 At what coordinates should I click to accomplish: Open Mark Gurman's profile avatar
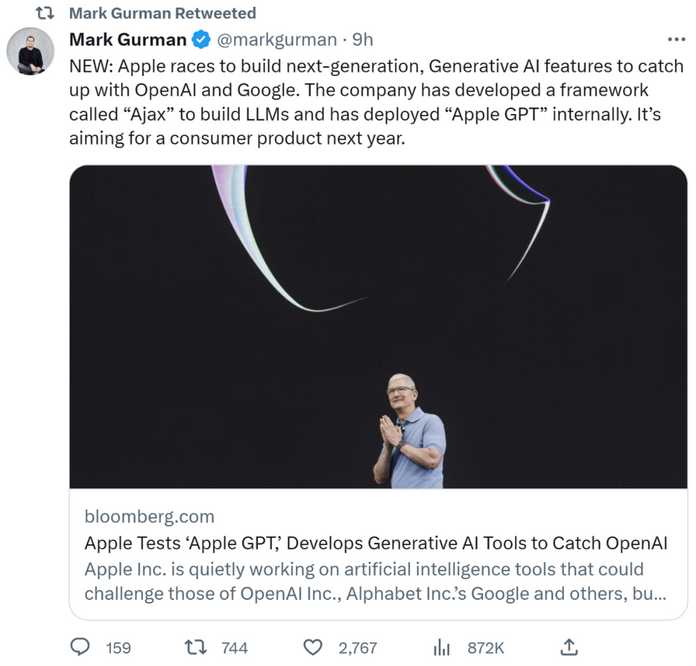tap(30, 51)
